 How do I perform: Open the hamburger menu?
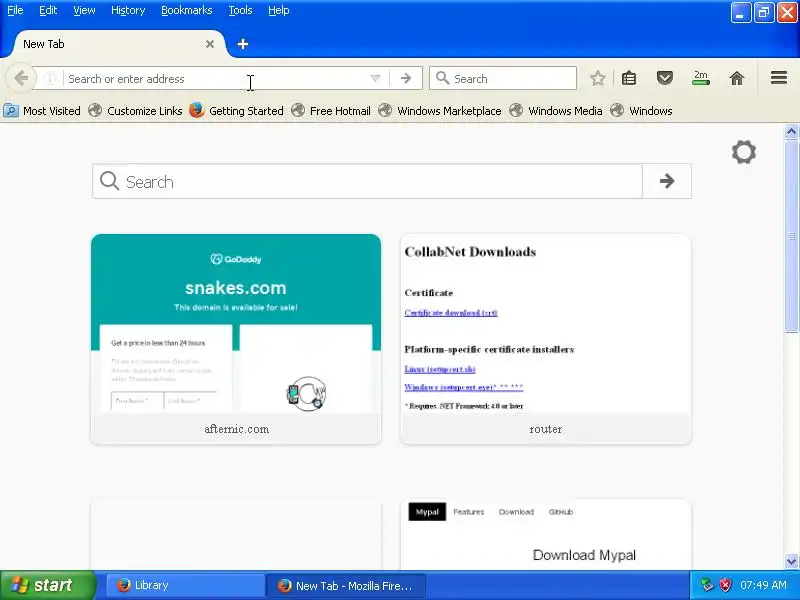(779, 78)
